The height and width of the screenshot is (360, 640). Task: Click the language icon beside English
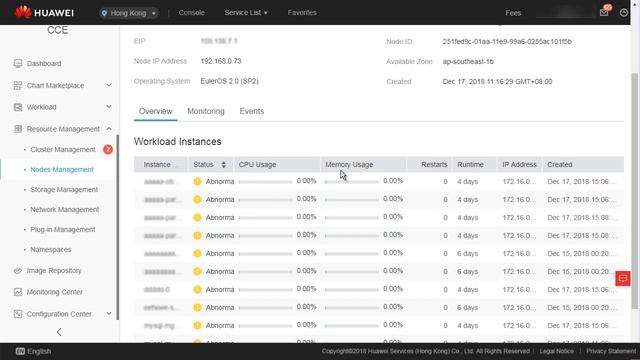[20, 351]
